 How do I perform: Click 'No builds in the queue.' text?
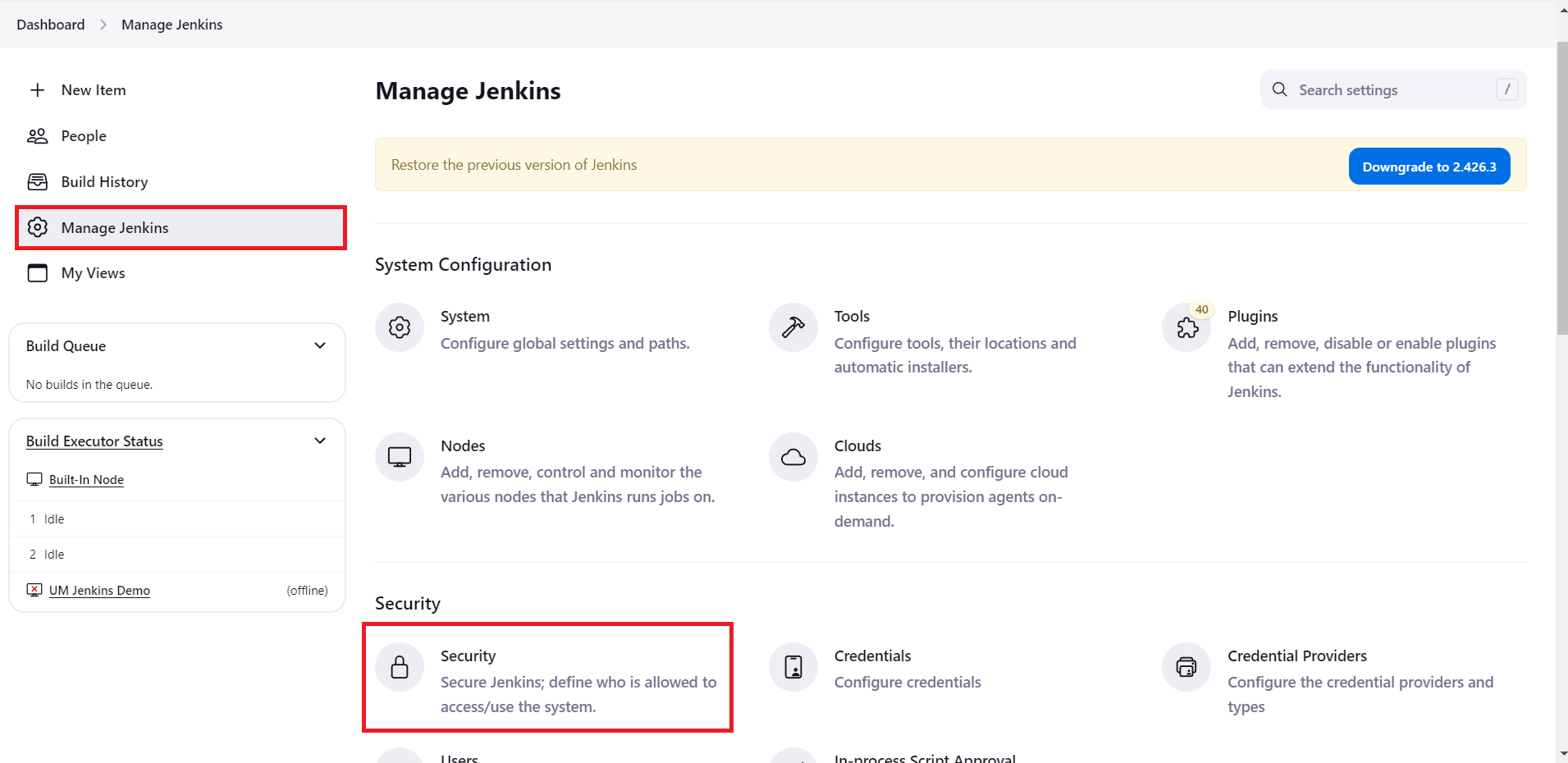[89, 385]
